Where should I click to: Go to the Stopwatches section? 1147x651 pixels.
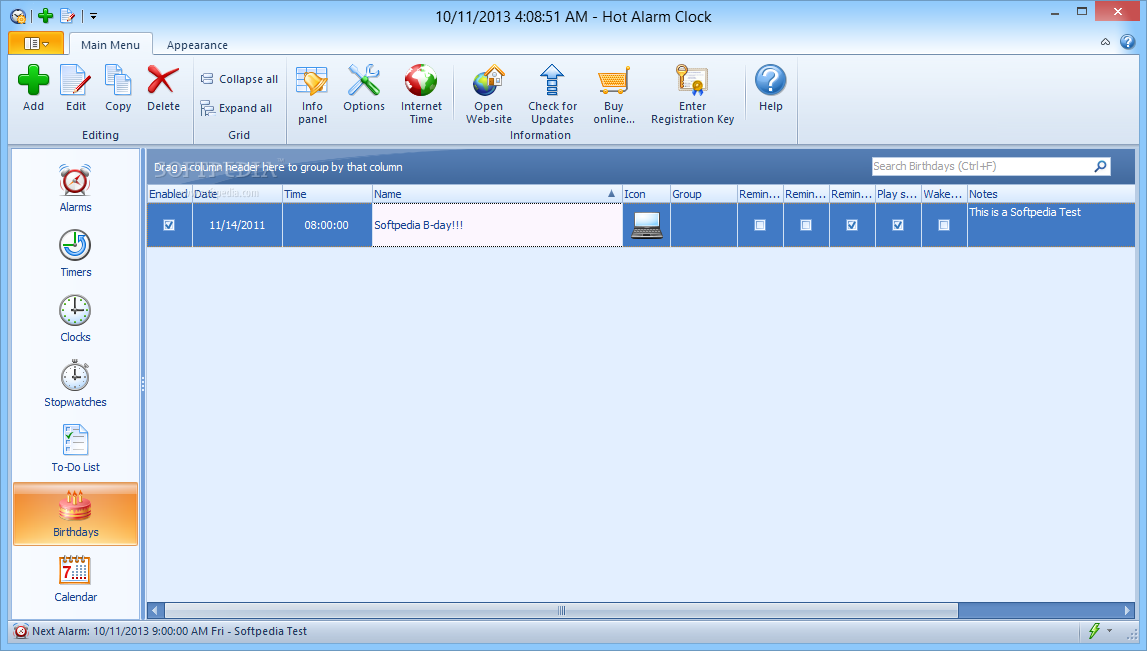coord(75,383)
